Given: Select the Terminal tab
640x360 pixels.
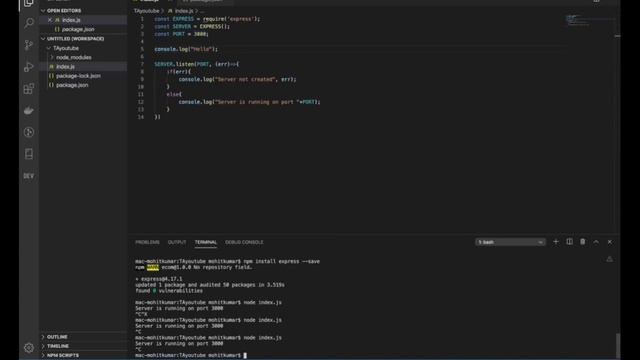Looking at the screenshot, I should (x=206, y=242).
